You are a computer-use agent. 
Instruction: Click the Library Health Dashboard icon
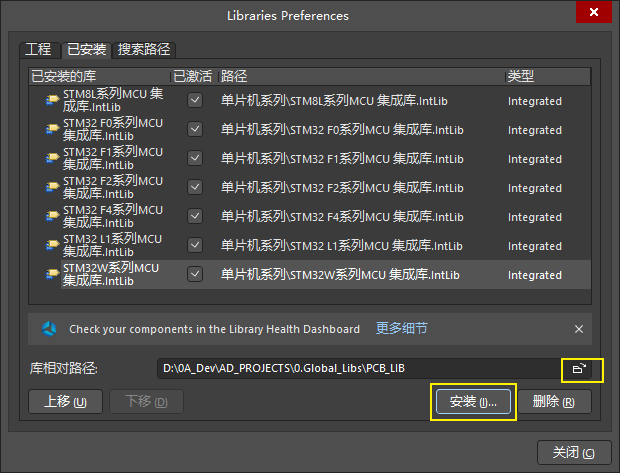(x=49, y=329)
